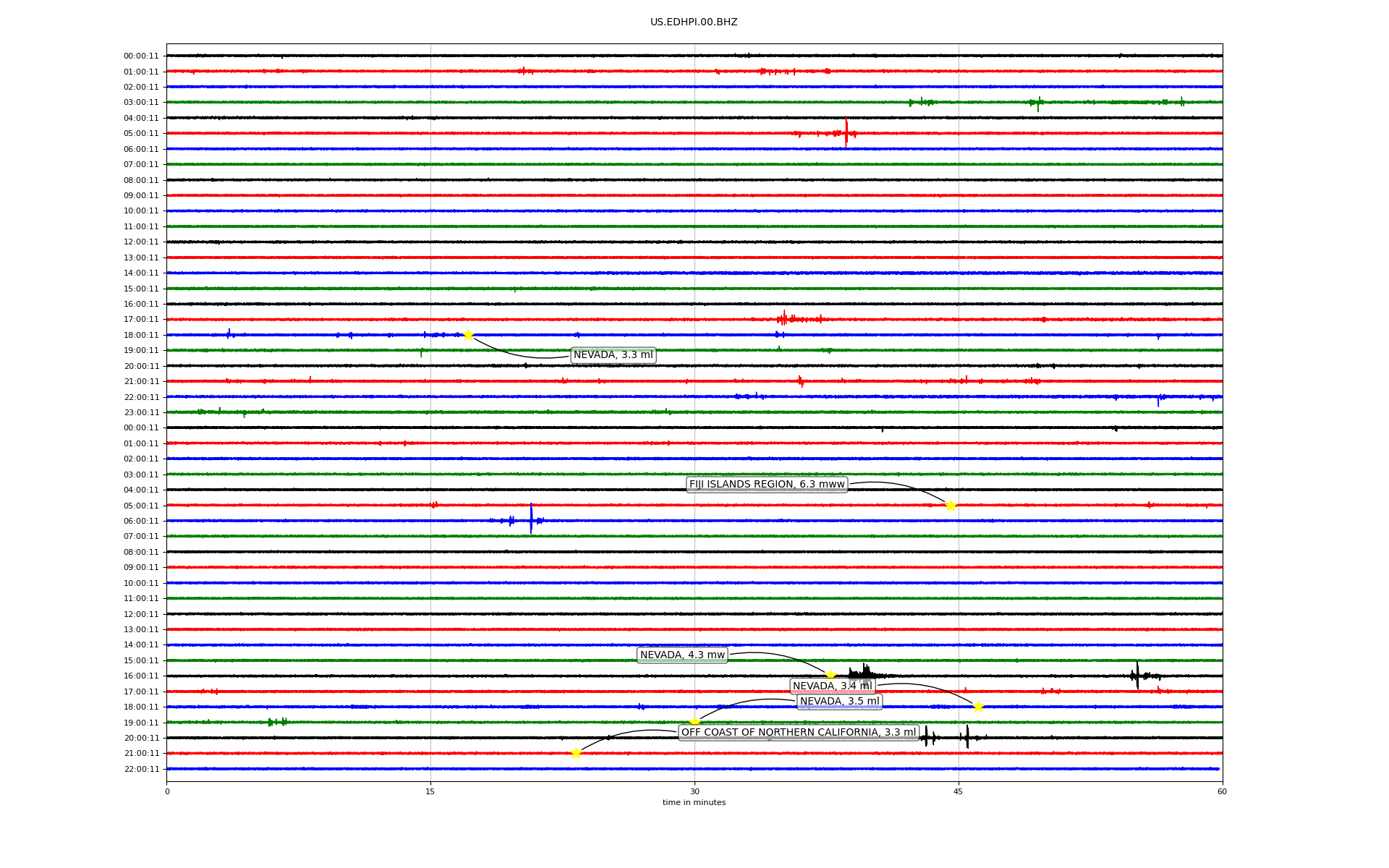Click the 0 tick on the x-axis
1389x868 pixels.
pyautogui.click(x=167, y=791)
